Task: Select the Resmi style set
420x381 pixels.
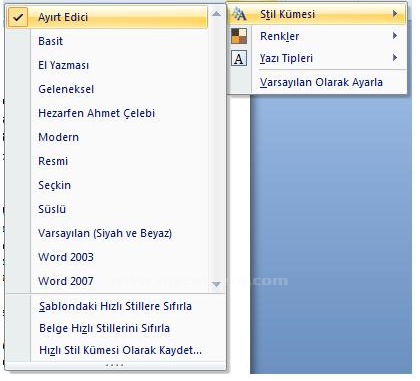Action: (x=107, y=161)
